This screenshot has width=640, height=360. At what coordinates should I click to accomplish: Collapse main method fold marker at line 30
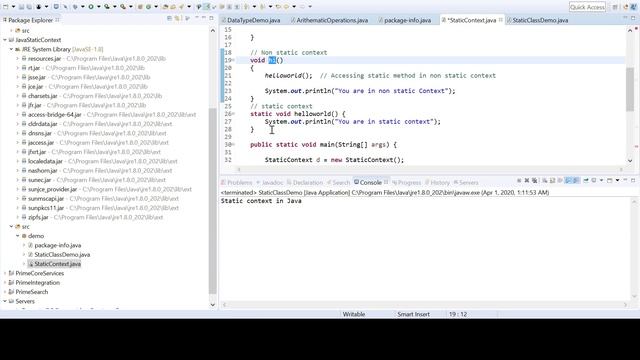[233, 144]
